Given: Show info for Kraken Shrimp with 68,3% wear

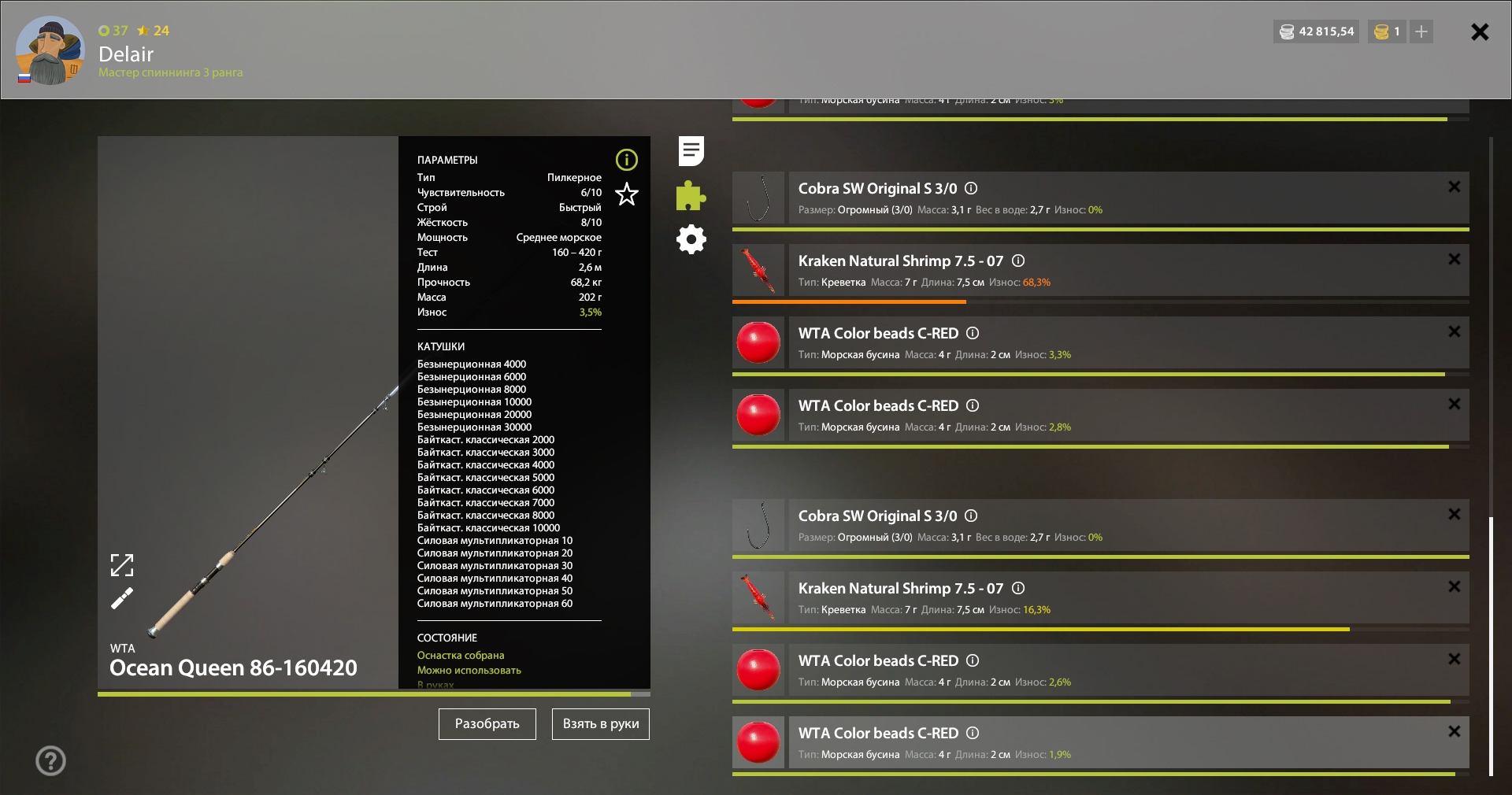Looking at the screenshot, I should click(x=1018, y=261).
